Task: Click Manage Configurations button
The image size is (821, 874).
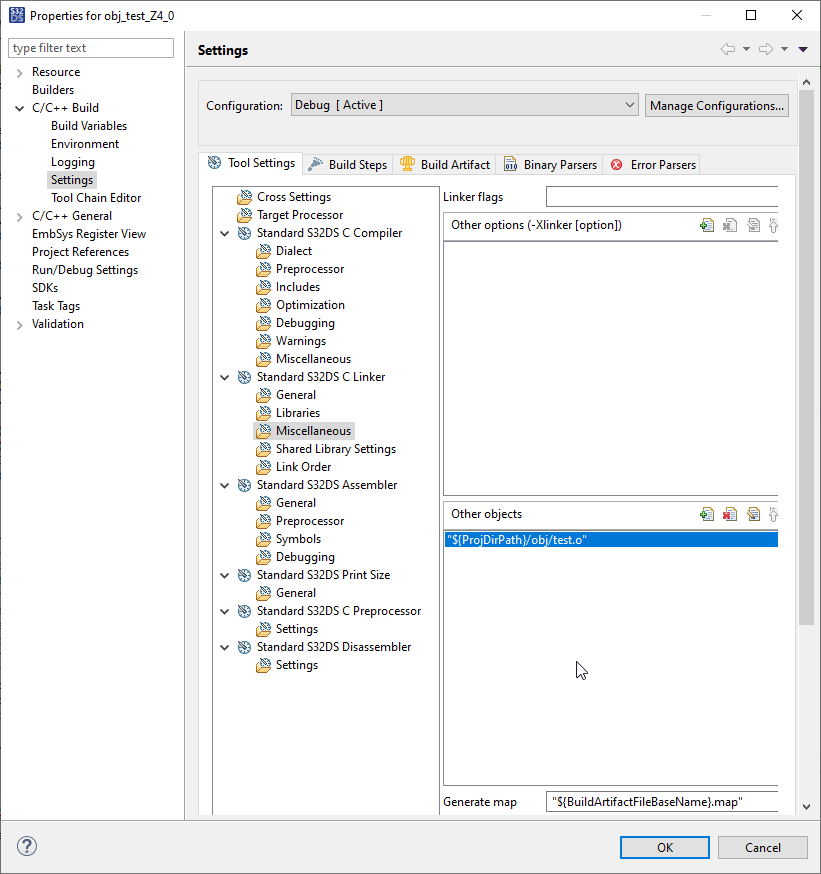Action: point(717,105)
